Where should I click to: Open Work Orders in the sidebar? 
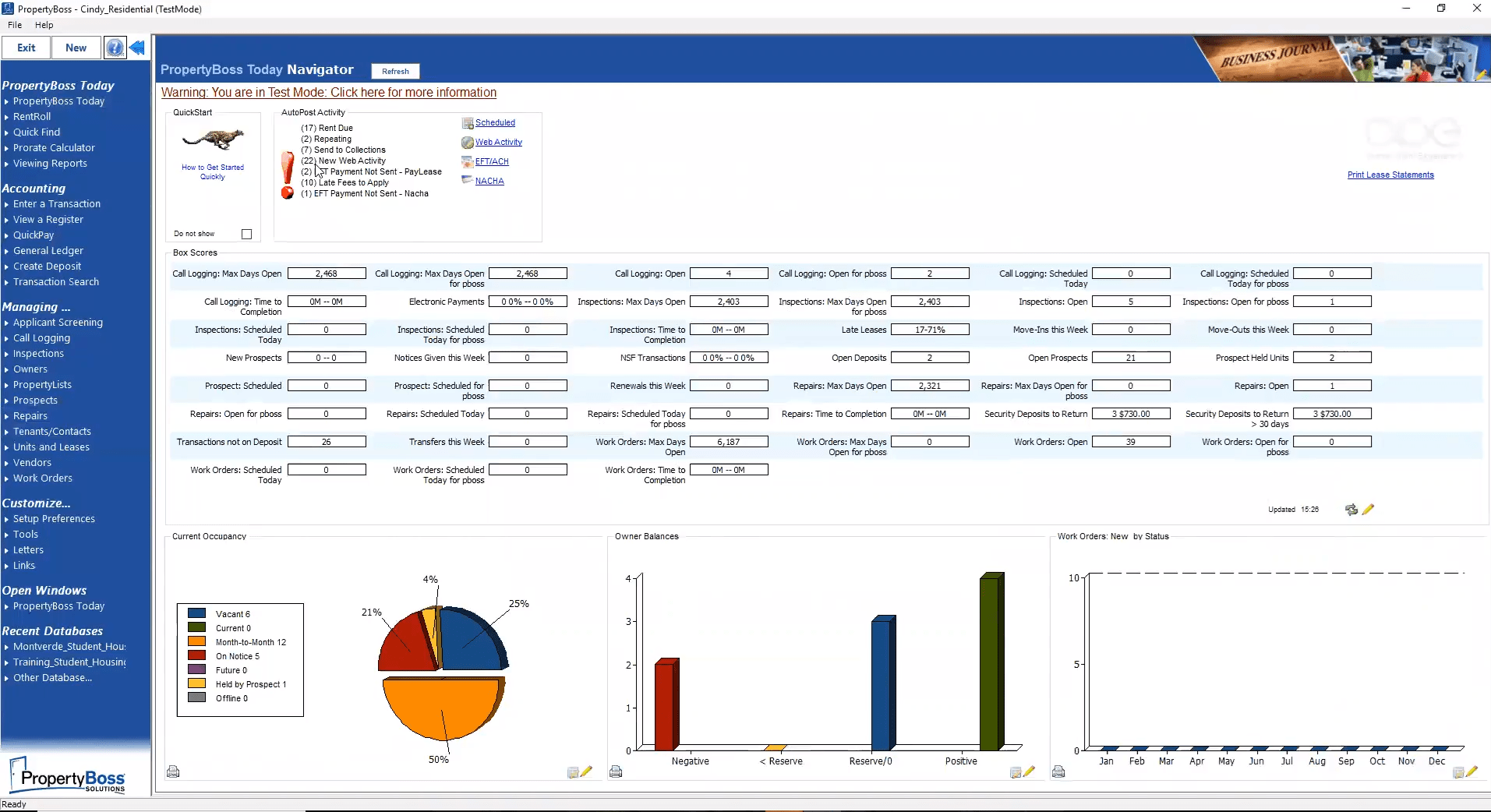[x=43, y=478]
